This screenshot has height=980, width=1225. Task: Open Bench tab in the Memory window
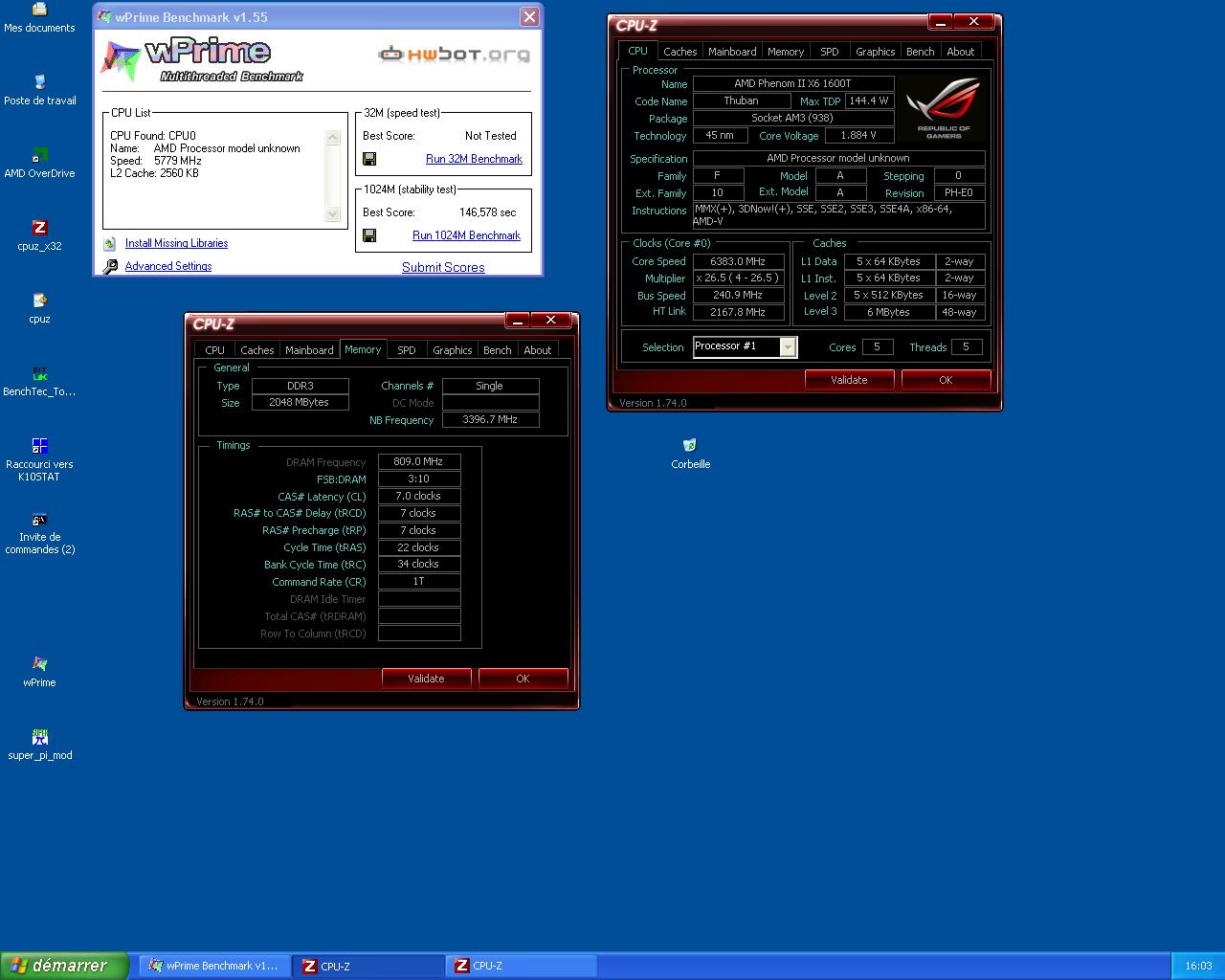[x=497, y=350]
